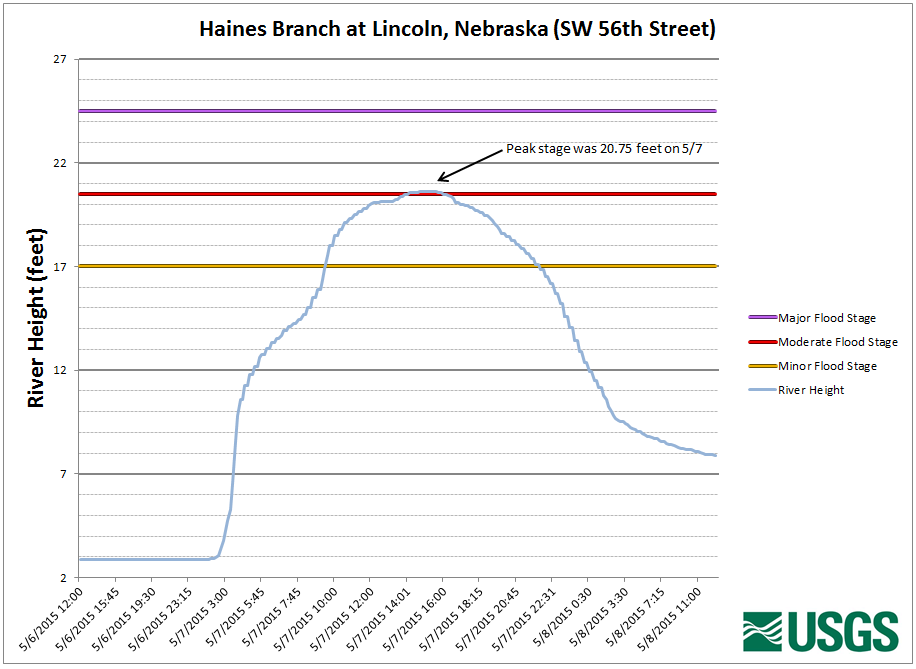Click the yellow Minor Flood Stage legend swatch
Image resolution: width=916 pixels, height=669 pixels.
point(762,366)
